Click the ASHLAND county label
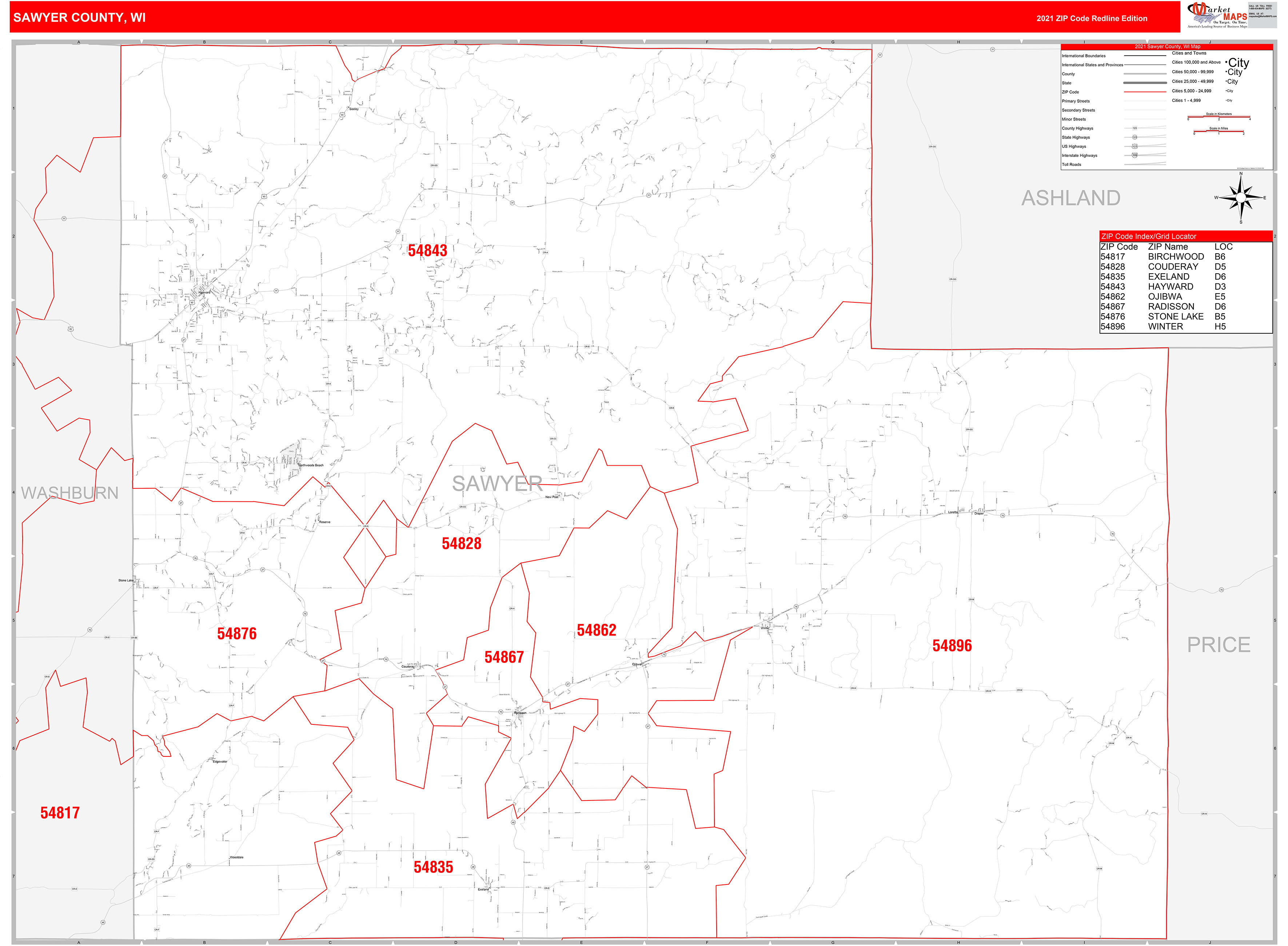This screenshot has width=1288, height=946. pos(1070,198)
